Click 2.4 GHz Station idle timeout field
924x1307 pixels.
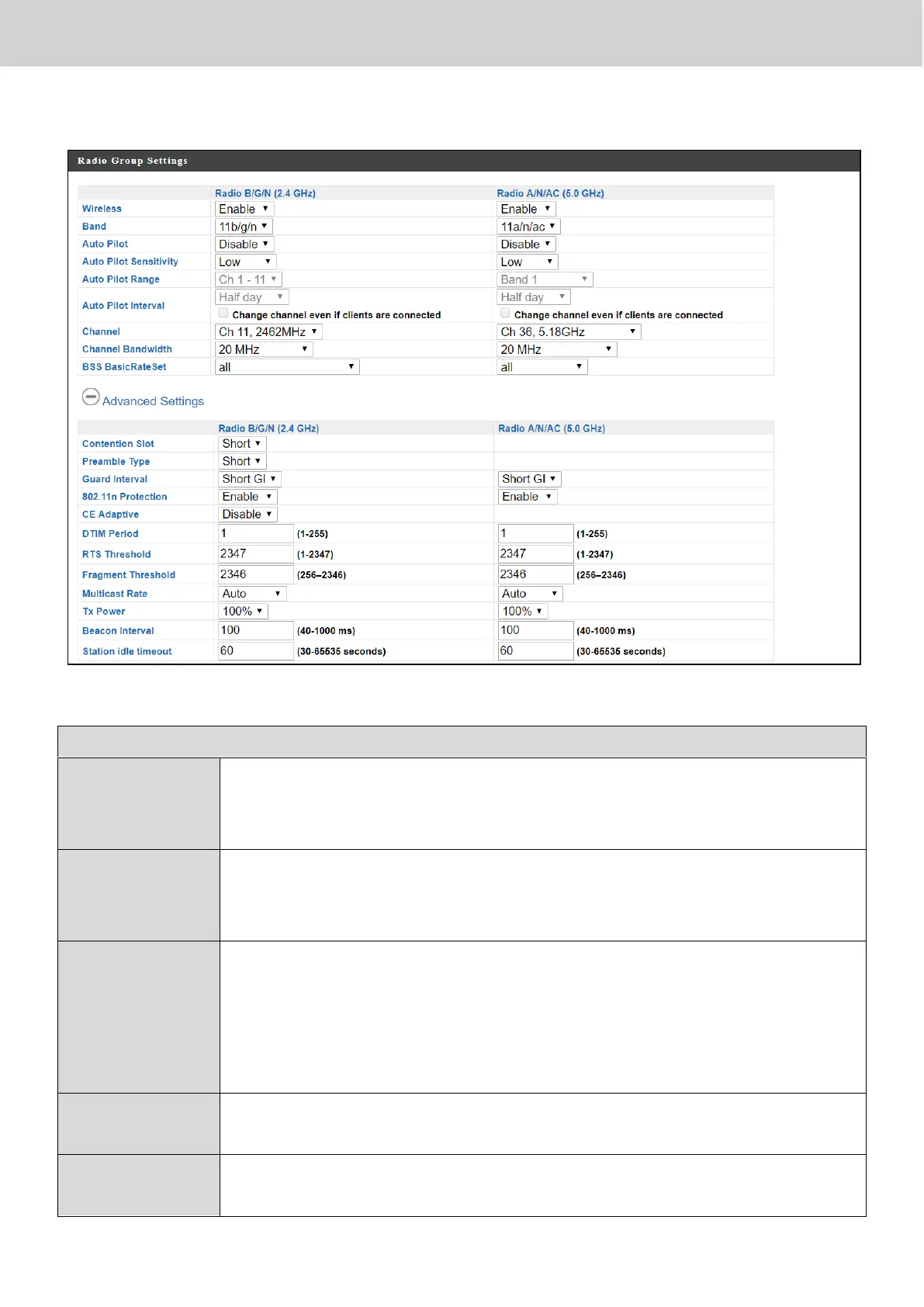coord(256,651)
